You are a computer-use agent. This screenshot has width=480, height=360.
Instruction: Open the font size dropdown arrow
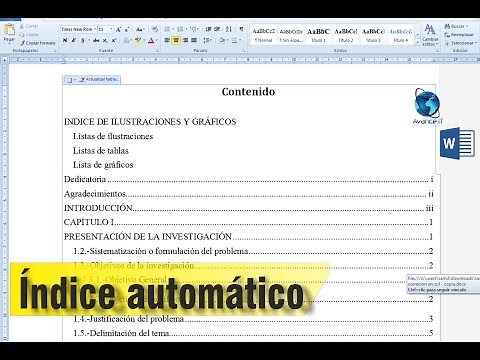pyautogui.click(x=111, y=29)
